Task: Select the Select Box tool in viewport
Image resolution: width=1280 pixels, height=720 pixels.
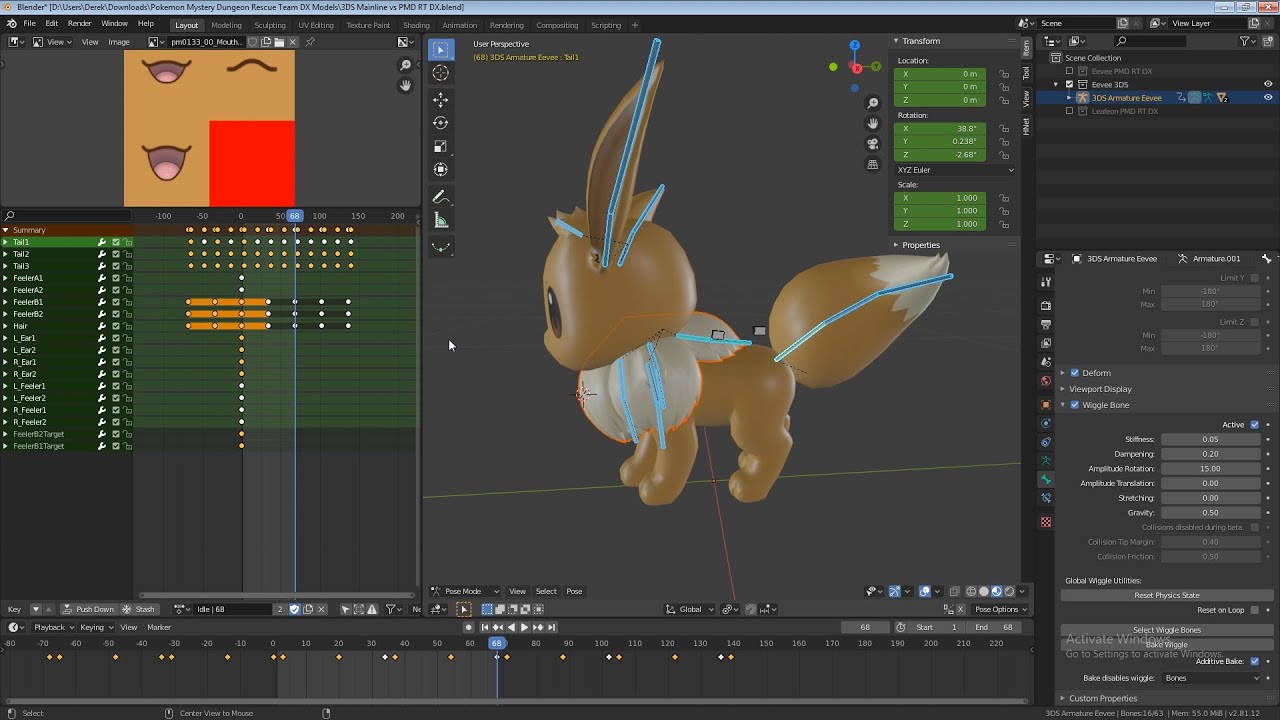Action: click(x=441, y=49)
